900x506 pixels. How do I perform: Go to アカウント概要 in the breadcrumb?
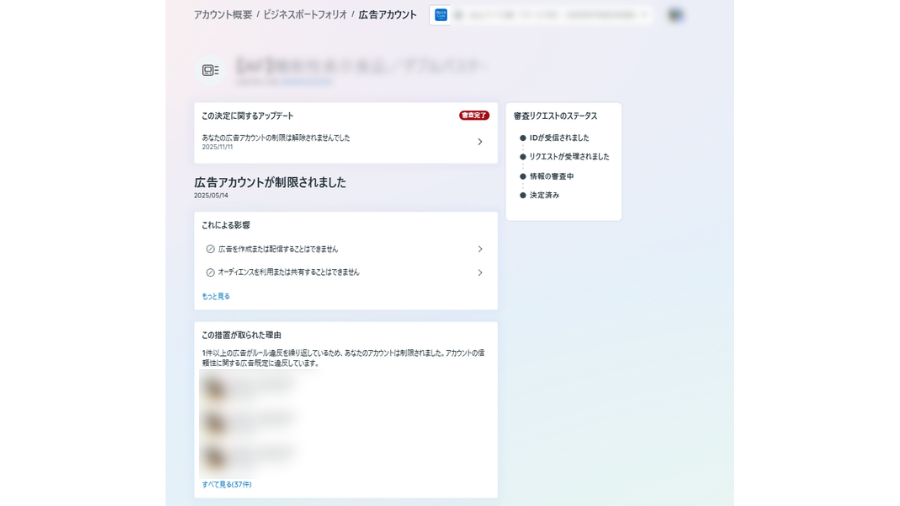point(223,15)
